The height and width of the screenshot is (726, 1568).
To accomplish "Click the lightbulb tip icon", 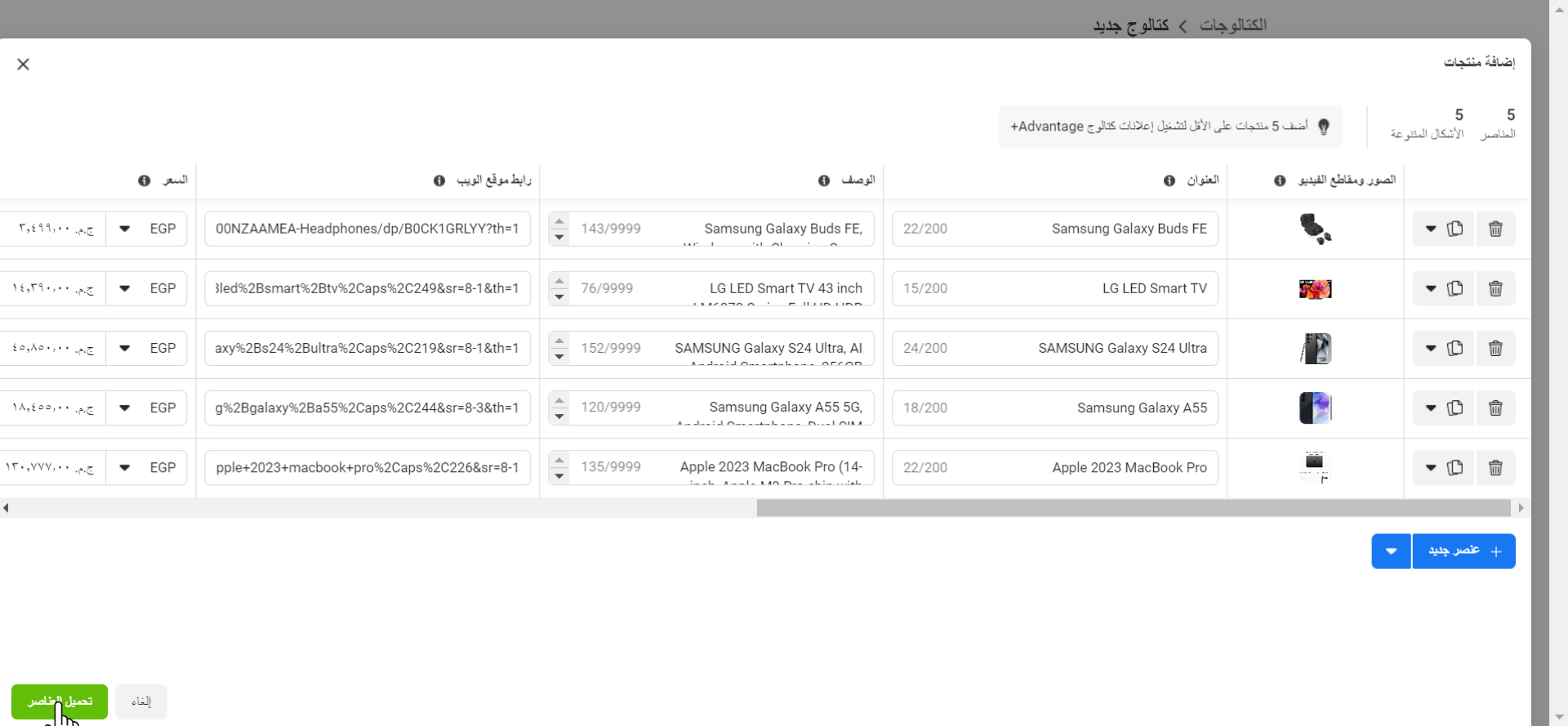I will 1324,127.
